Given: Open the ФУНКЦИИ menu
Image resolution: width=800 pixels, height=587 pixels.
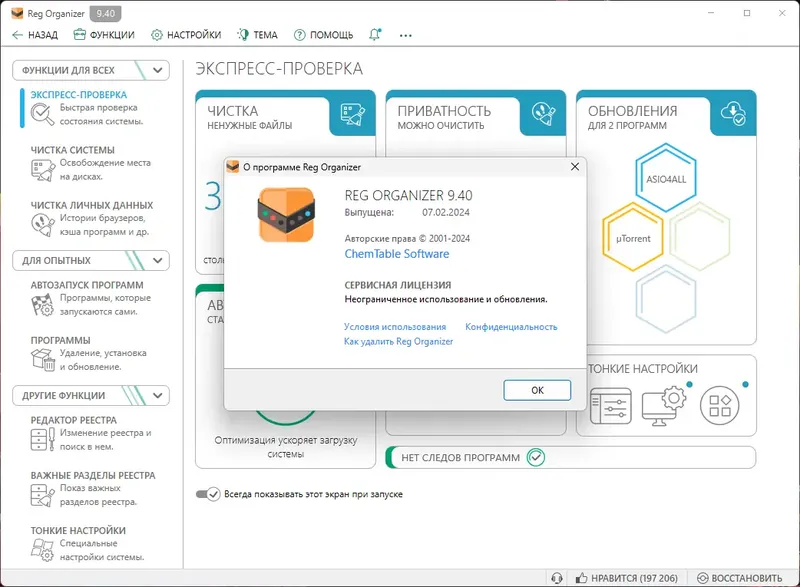Looking at the screenshot, I should 104,35.
